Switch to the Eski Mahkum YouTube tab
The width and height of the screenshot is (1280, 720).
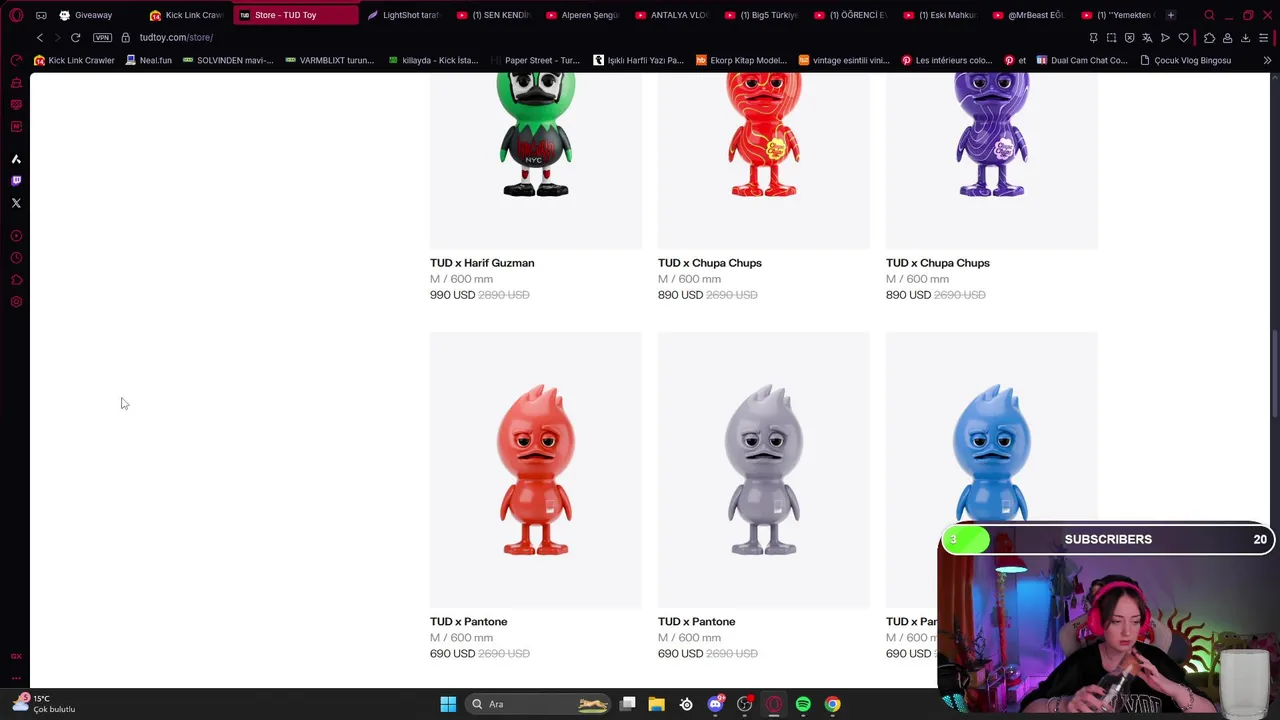point(940,15)
